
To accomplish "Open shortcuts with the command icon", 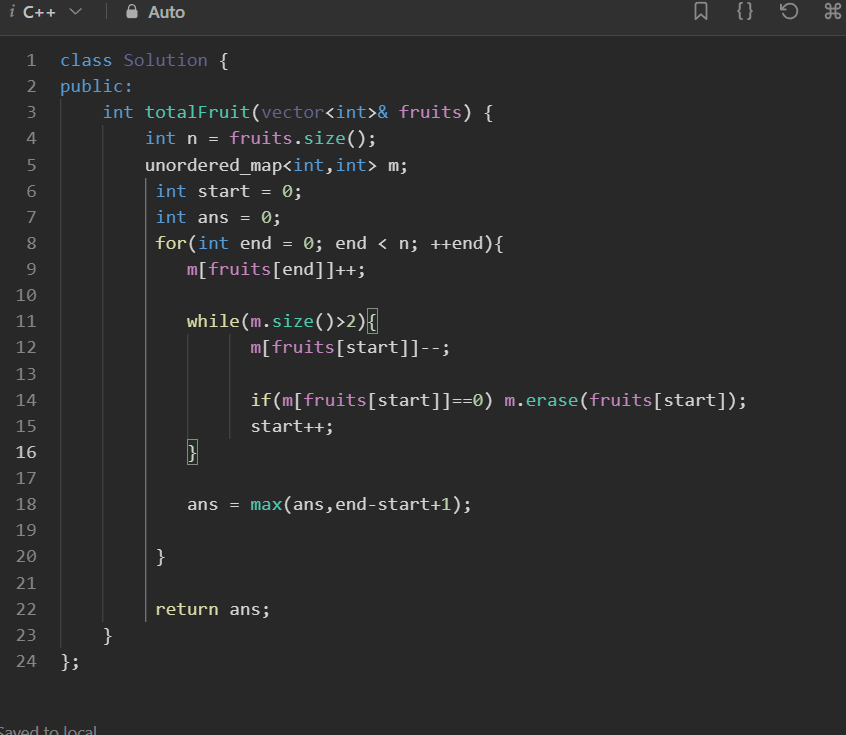I will point(833,11).
